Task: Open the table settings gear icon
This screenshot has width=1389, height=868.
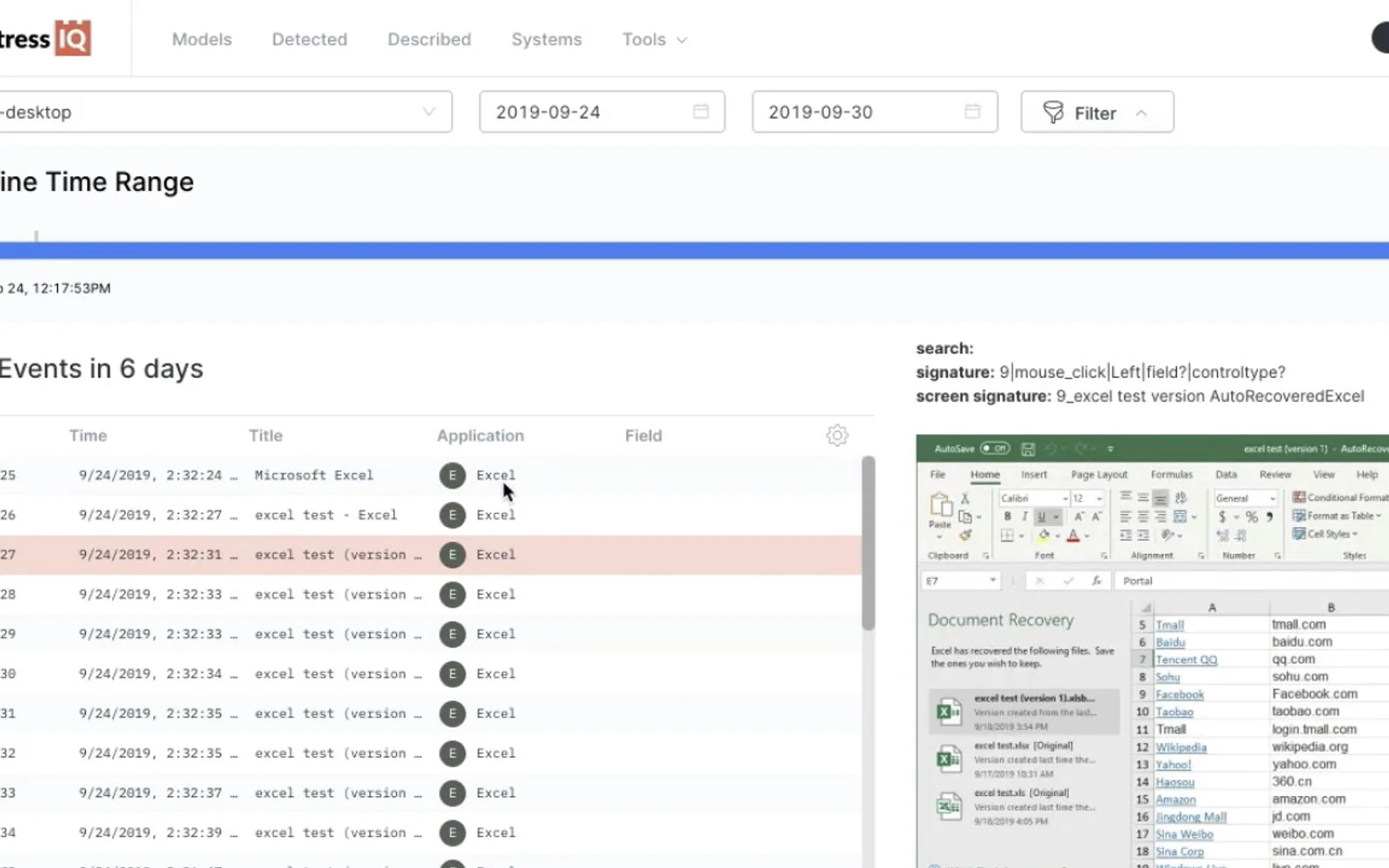Action: 837,435
